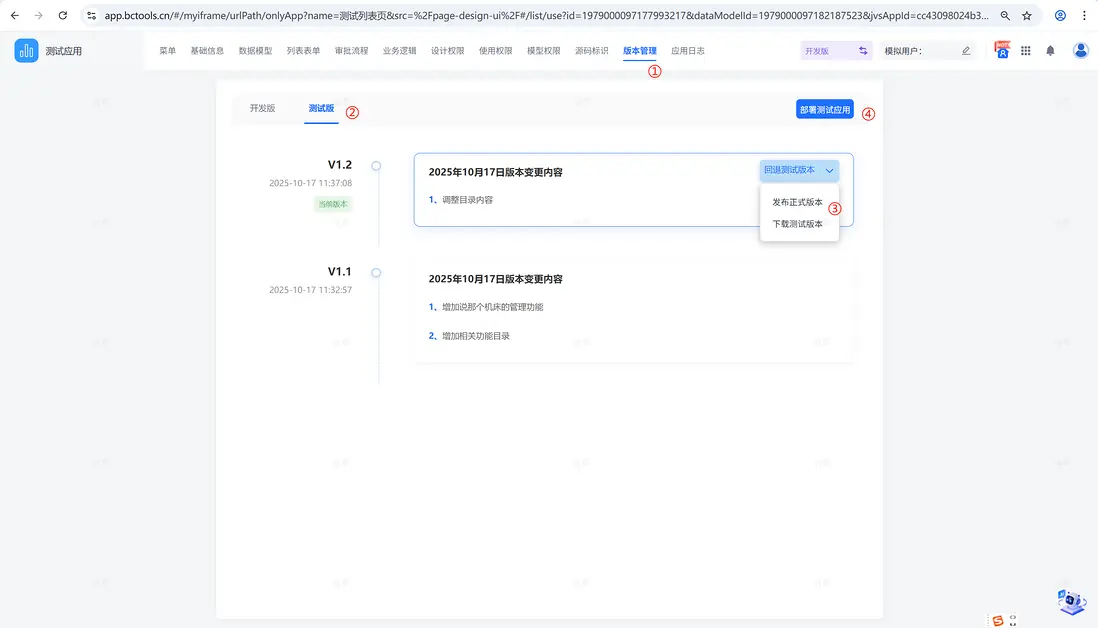This screenshot has width=1098, height=628.
Task: Click the 当前版本 tag under V1.2
Action: pyautogui.click(x=333, y=203)
